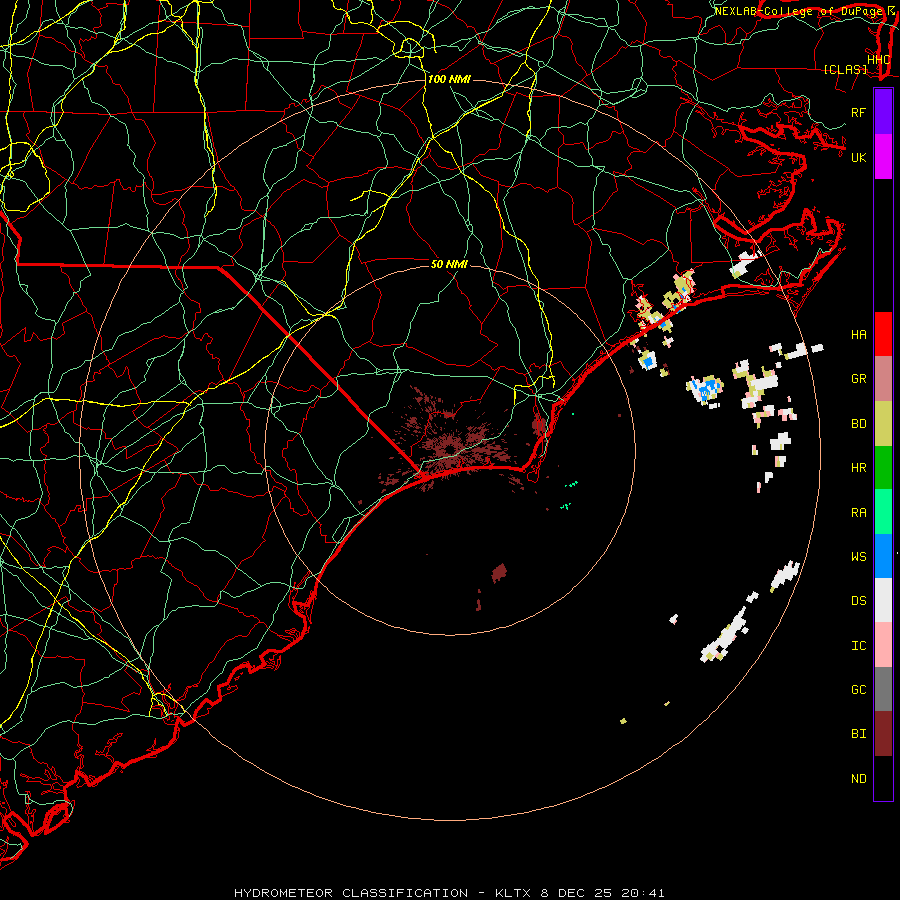The image size is (900, 900).
Task: Click the 'RF' legend label
Action: coord(858,112)
